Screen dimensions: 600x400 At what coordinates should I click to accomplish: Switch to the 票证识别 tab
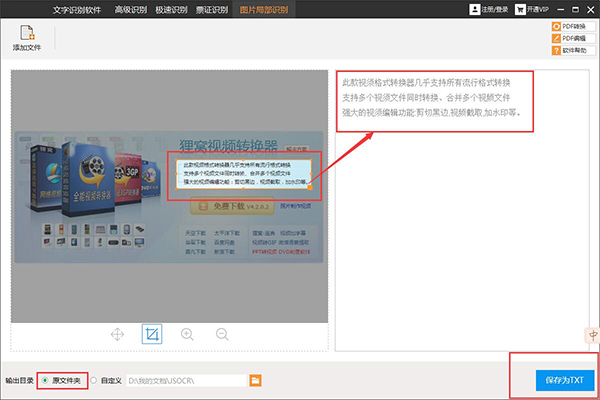pos(212,10)
